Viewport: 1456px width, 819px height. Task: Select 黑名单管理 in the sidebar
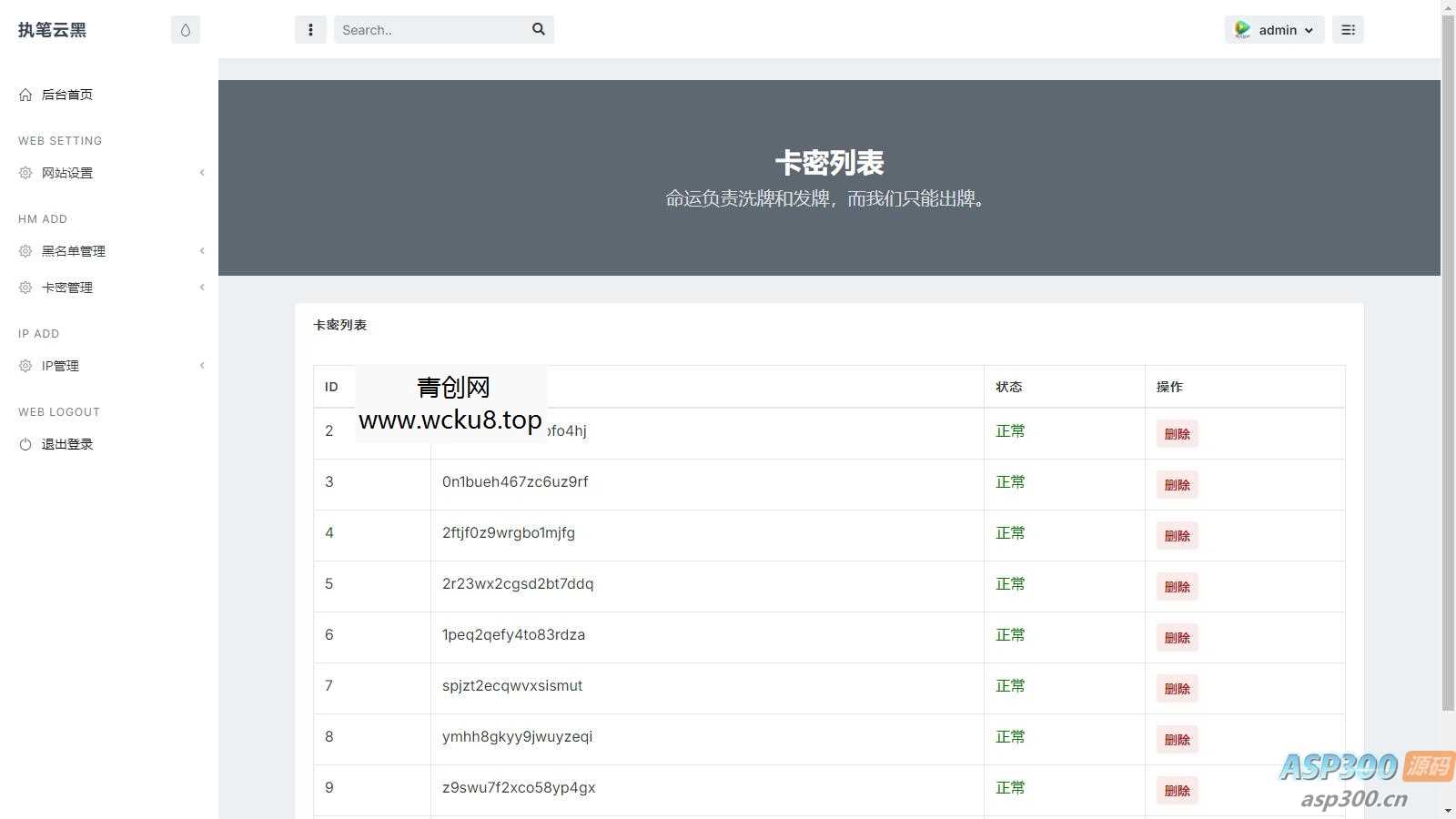click(73, 251)
